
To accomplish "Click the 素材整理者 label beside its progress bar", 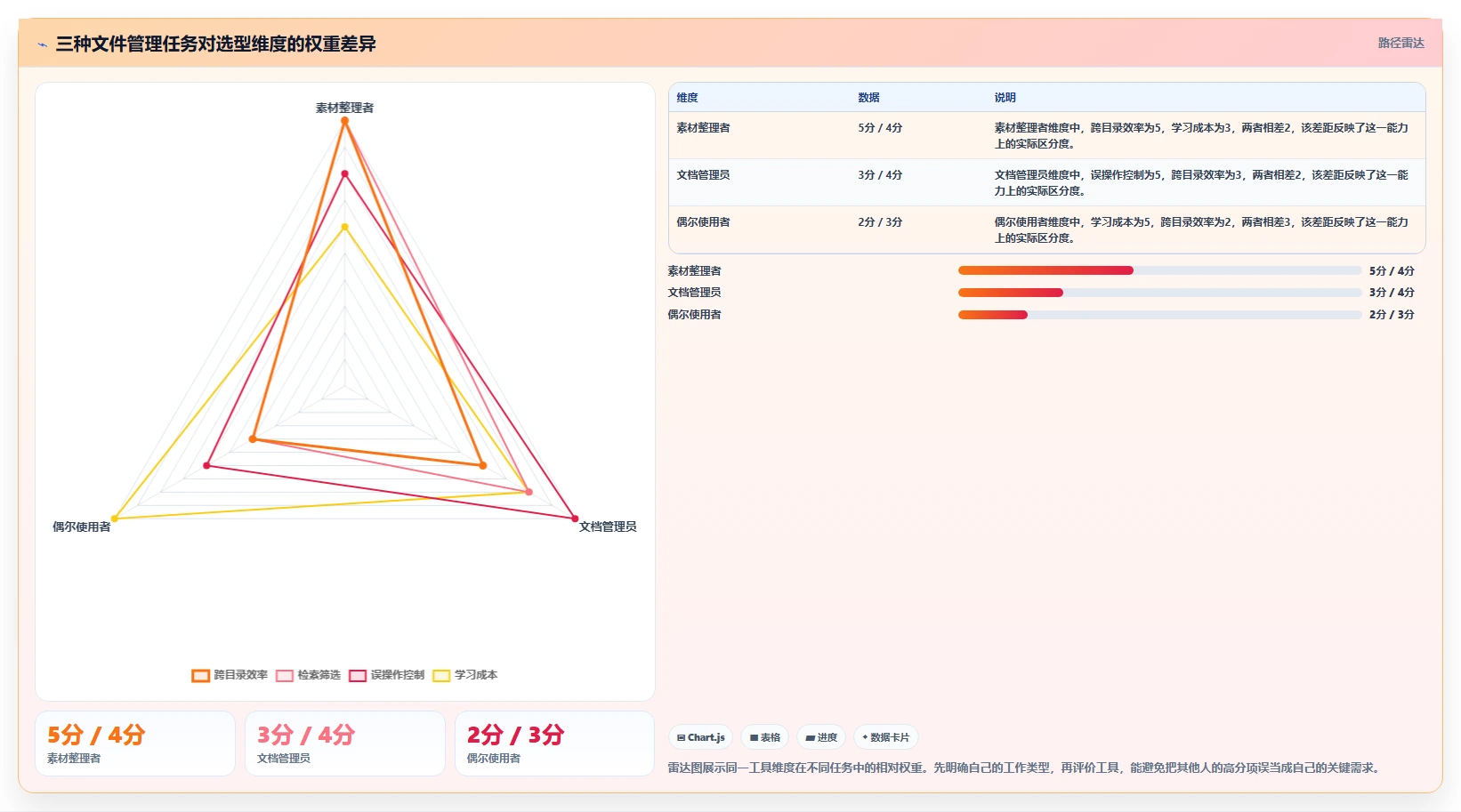I will pyautogui.click(x=694, y=270).
